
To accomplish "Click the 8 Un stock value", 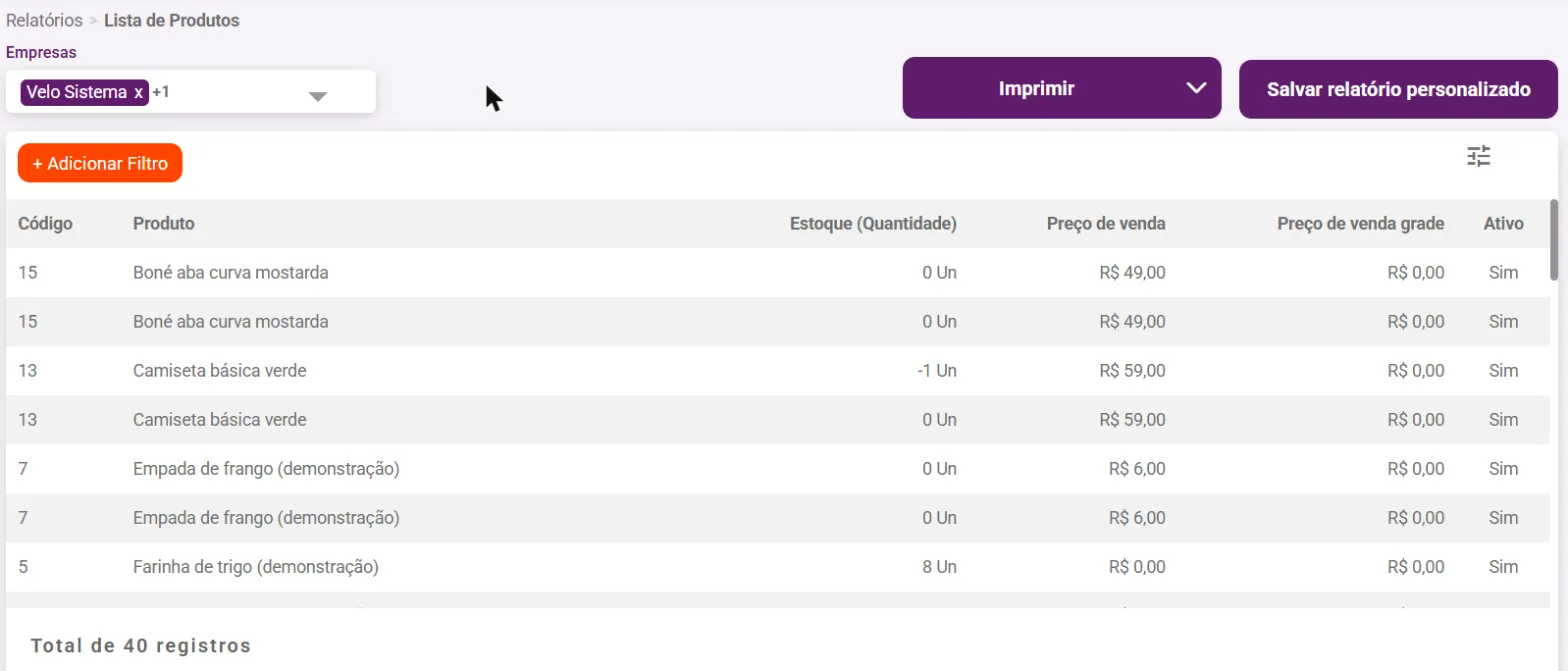I will point(940,567).
